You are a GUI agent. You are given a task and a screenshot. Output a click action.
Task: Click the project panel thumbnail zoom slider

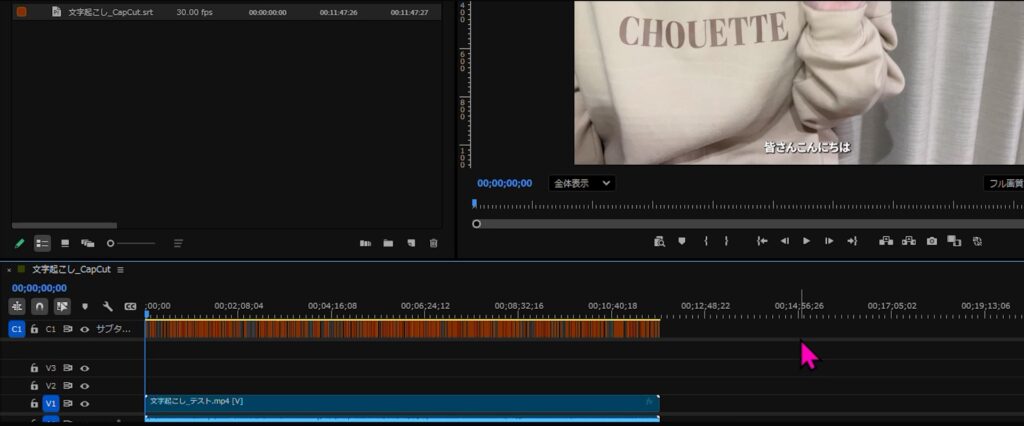131,243
